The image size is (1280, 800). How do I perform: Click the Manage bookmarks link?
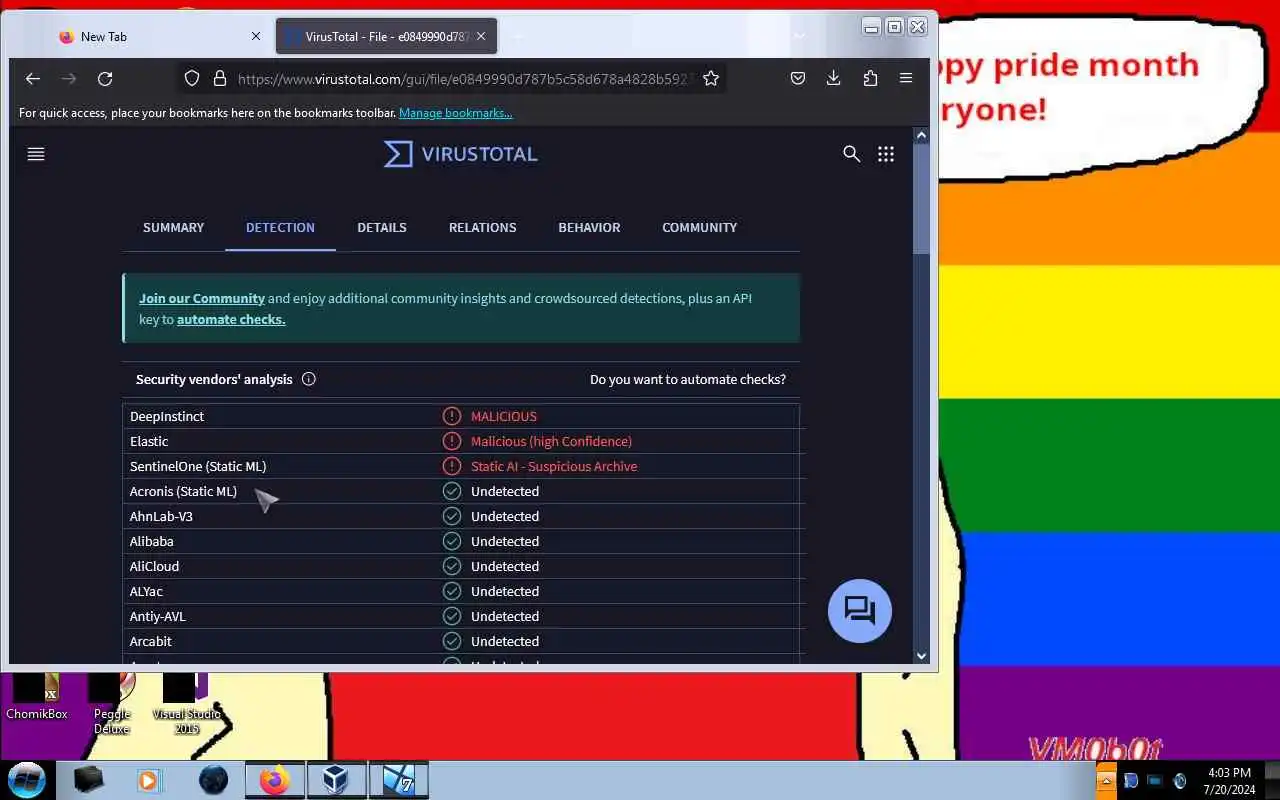click(x=455, y=113)
